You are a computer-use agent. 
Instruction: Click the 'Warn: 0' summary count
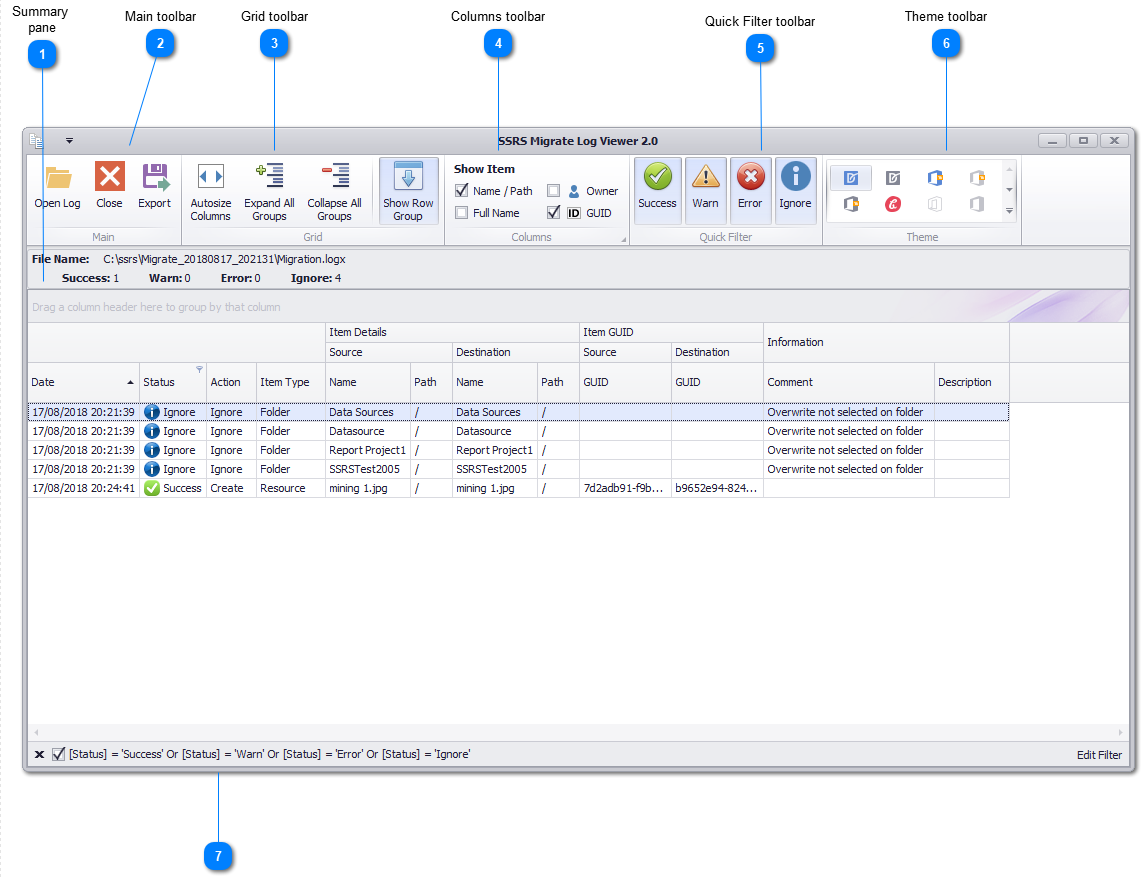pos(170,278)
